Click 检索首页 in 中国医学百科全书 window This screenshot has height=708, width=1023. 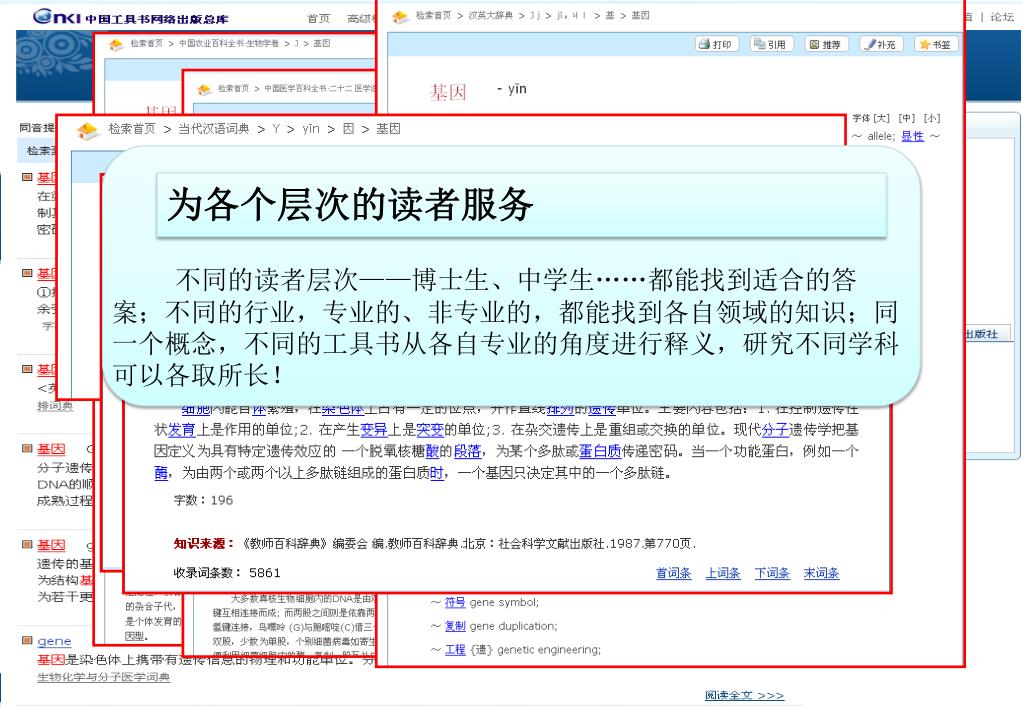pos(234,88)
